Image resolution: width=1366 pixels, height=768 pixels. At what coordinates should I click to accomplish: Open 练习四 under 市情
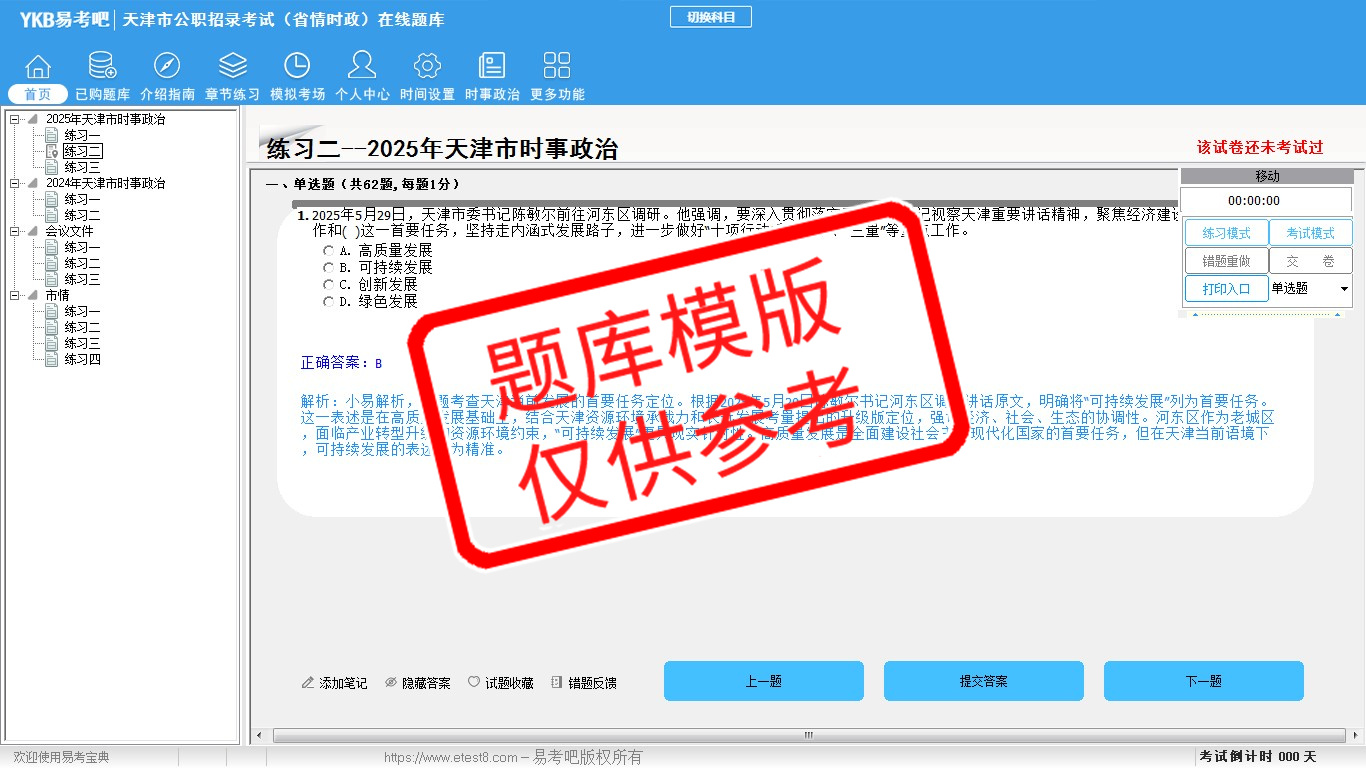[82, 359]
